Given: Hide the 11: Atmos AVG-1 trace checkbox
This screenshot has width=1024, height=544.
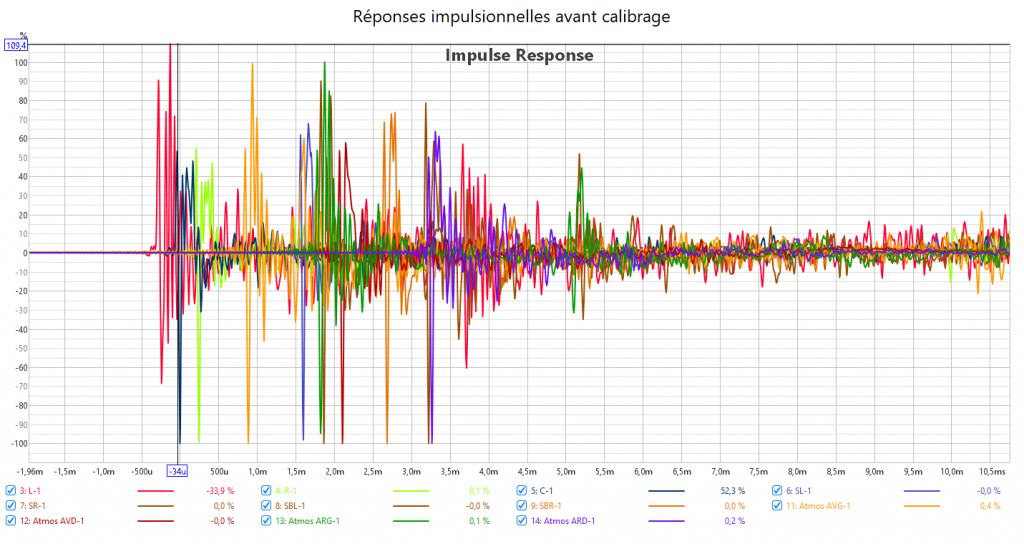Looking at the screenshot, I should tap(777, 506).
